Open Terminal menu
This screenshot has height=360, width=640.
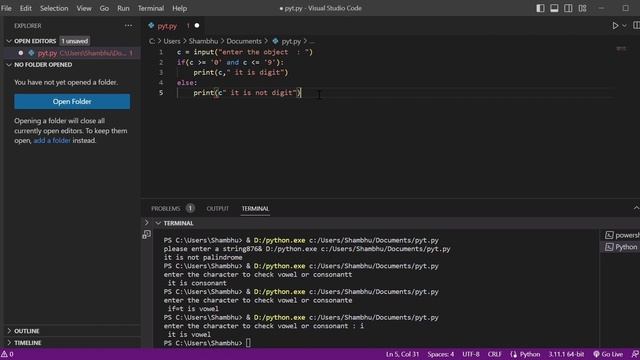point(151,8)
